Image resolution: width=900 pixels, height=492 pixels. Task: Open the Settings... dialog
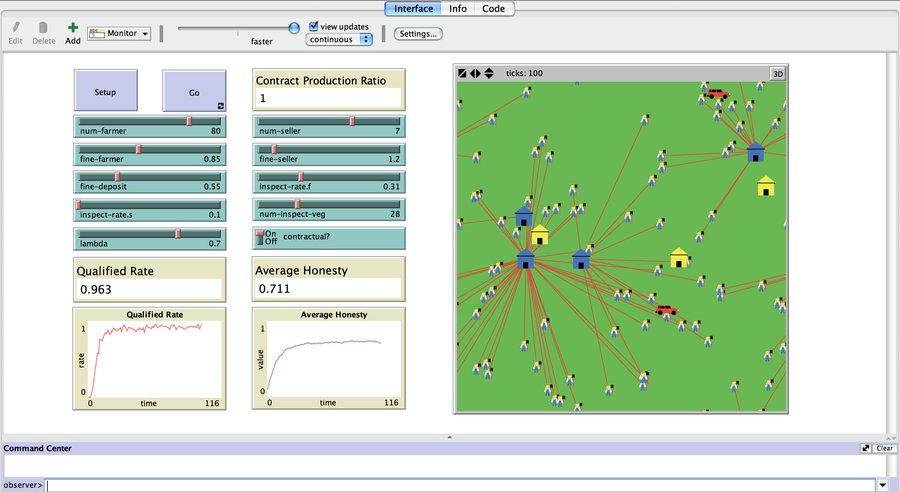417,34
